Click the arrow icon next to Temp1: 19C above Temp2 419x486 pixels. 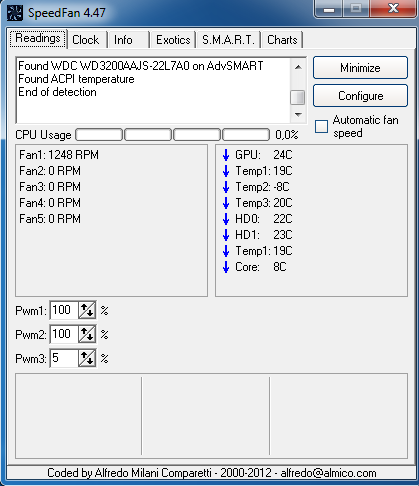[x=226, y=171]
